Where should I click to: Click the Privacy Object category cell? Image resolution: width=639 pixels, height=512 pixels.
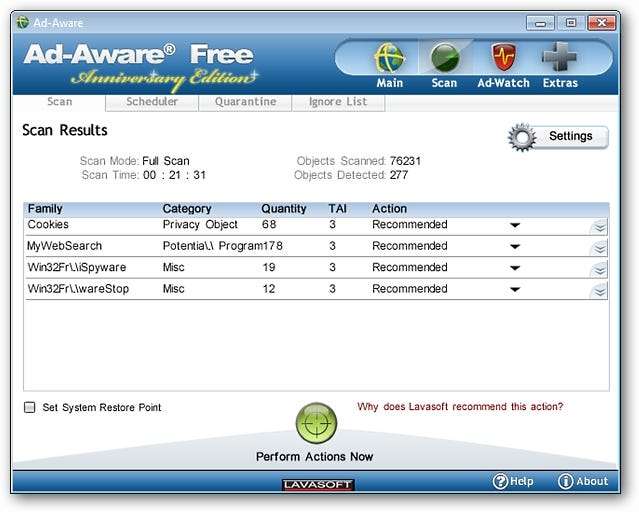(200, 225)
